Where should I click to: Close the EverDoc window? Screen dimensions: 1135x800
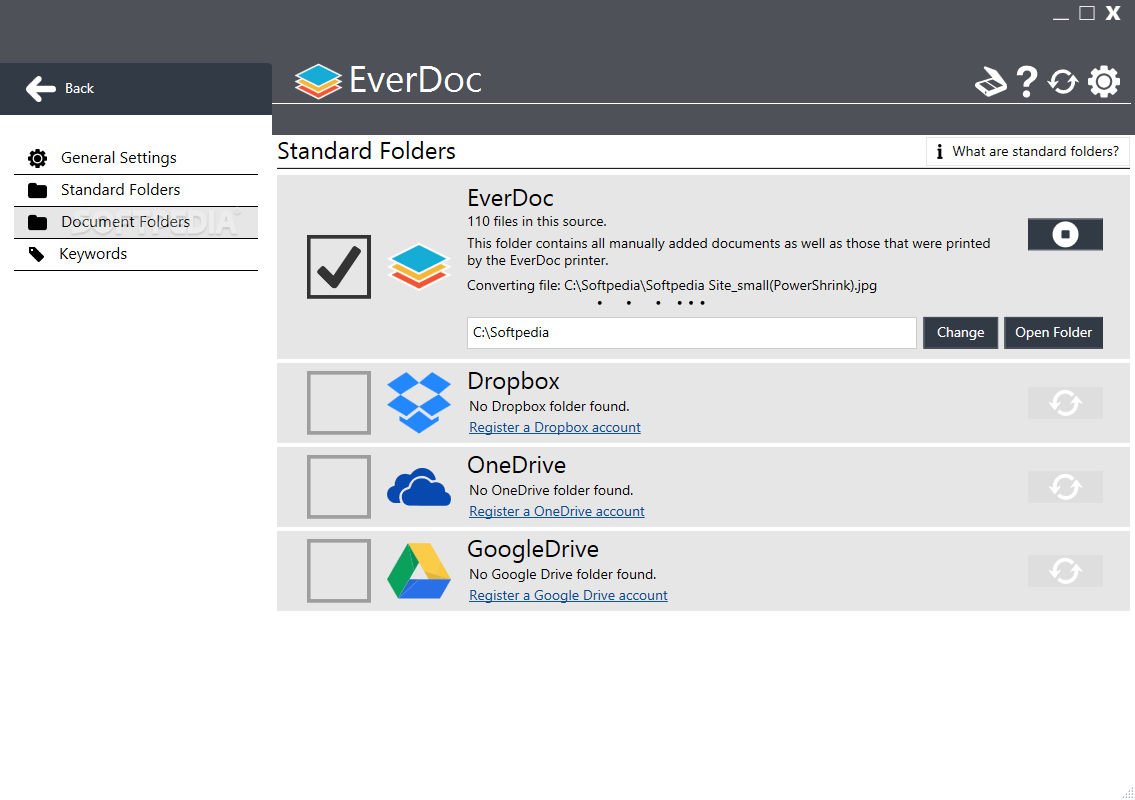coord(1113,13)
